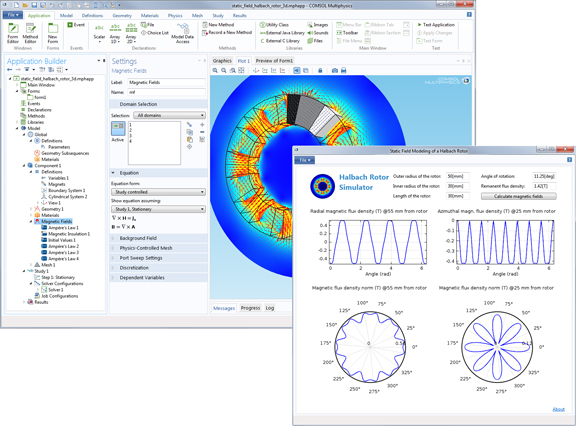This screenshot has height=426, width=576.
Task: Open Images library
Action: pos(317,25)
